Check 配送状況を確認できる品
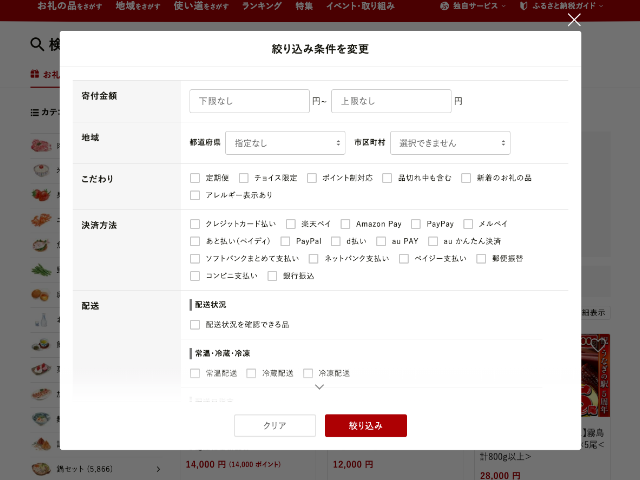This screenshot has width=640, height=480. click(x=195, y=324)
